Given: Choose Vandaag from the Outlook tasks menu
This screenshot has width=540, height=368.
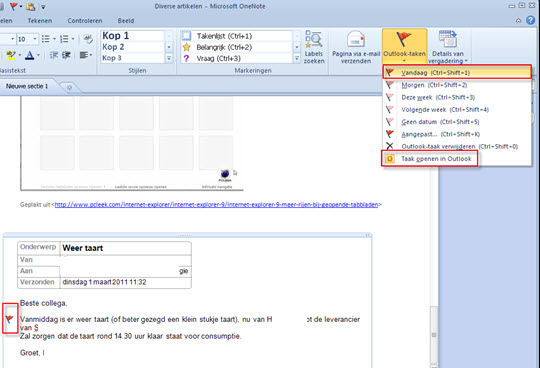Looking at the screenshot, I should click(x=457, y=72).
